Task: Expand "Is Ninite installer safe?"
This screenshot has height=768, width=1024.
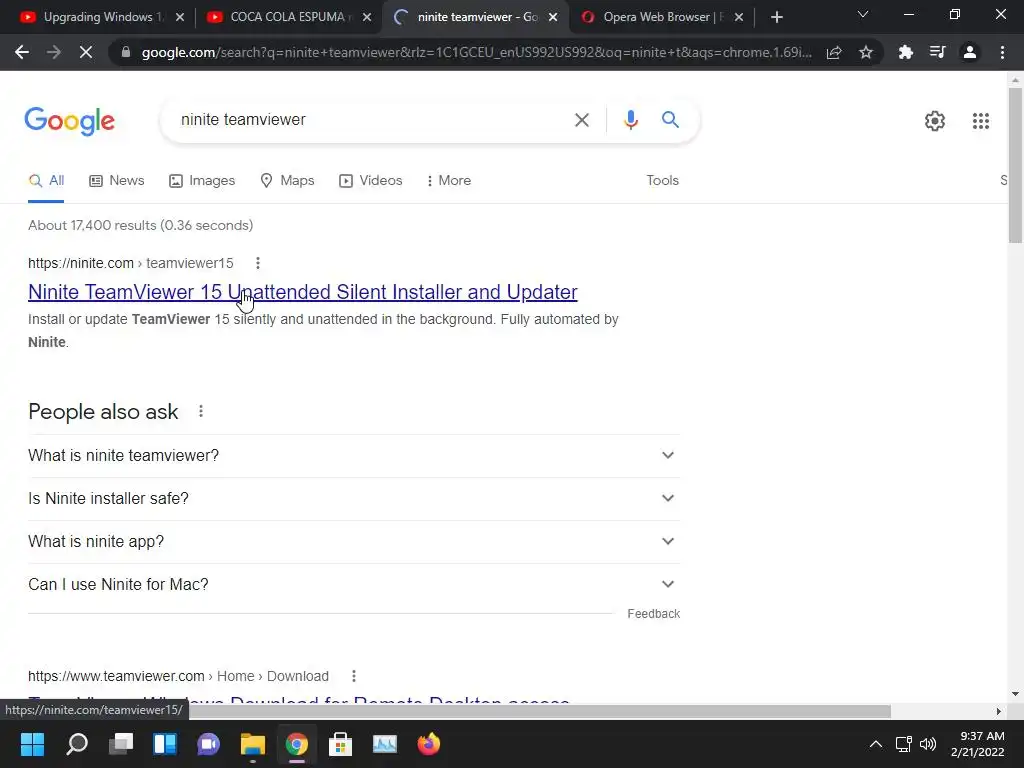Action: (354, 498)
